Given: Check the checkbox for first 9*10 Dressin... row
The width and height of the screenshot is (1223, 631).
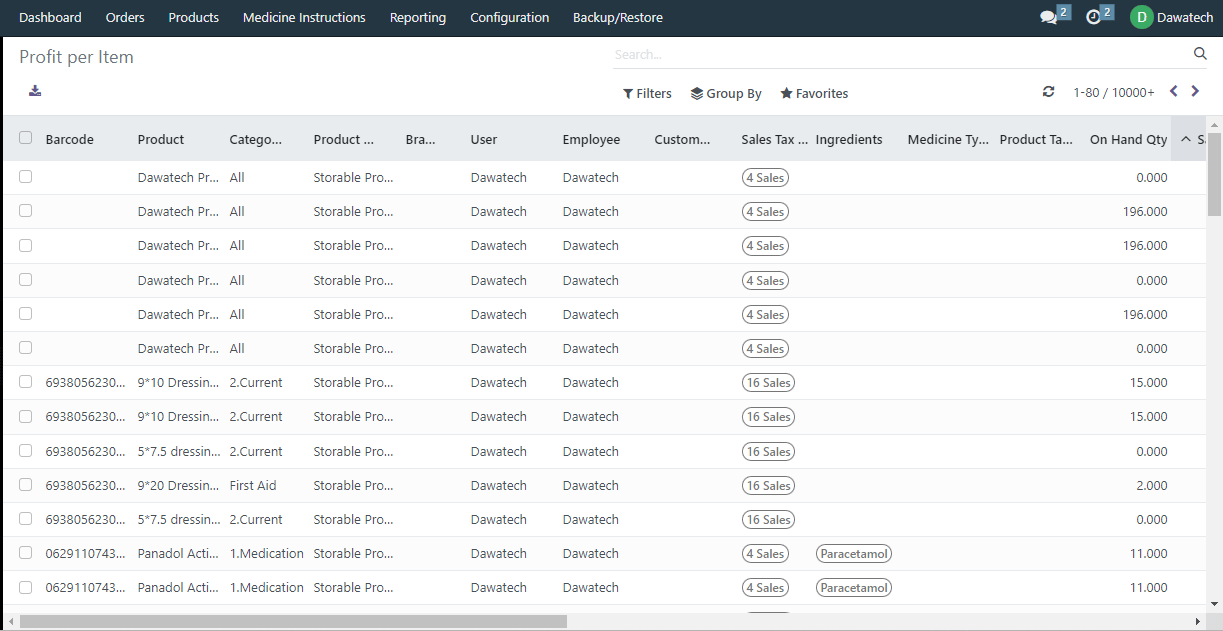Looking at the screenshot, I should (x=25, y=381).
